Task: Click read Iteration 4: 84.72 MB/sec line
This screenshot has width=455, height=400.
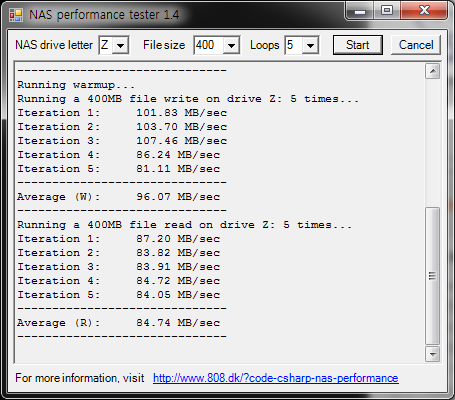Action: pos(119,281)
